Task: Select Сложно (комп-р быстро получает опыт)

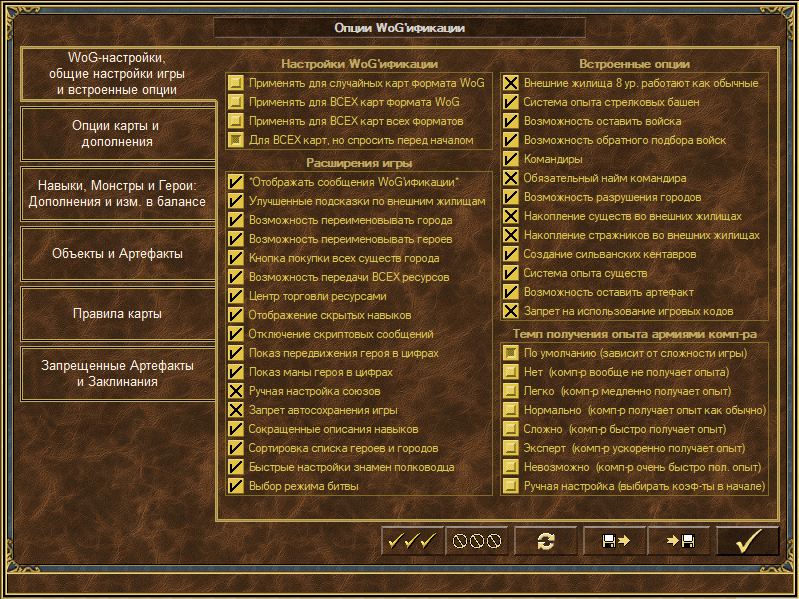Action: tap(511, 429)
